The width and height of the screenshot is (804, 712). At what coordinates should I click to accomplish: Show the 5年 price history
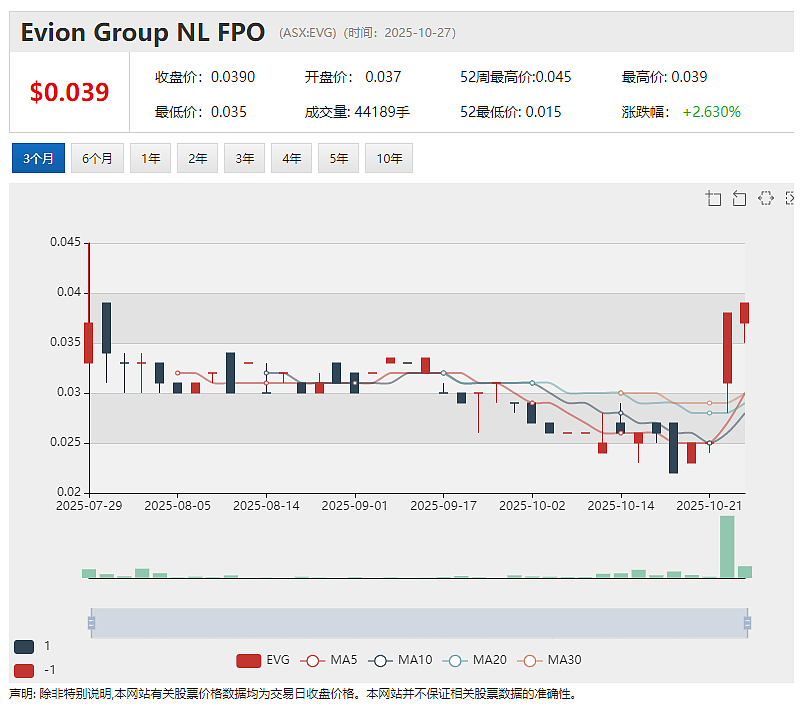[338, 158]
